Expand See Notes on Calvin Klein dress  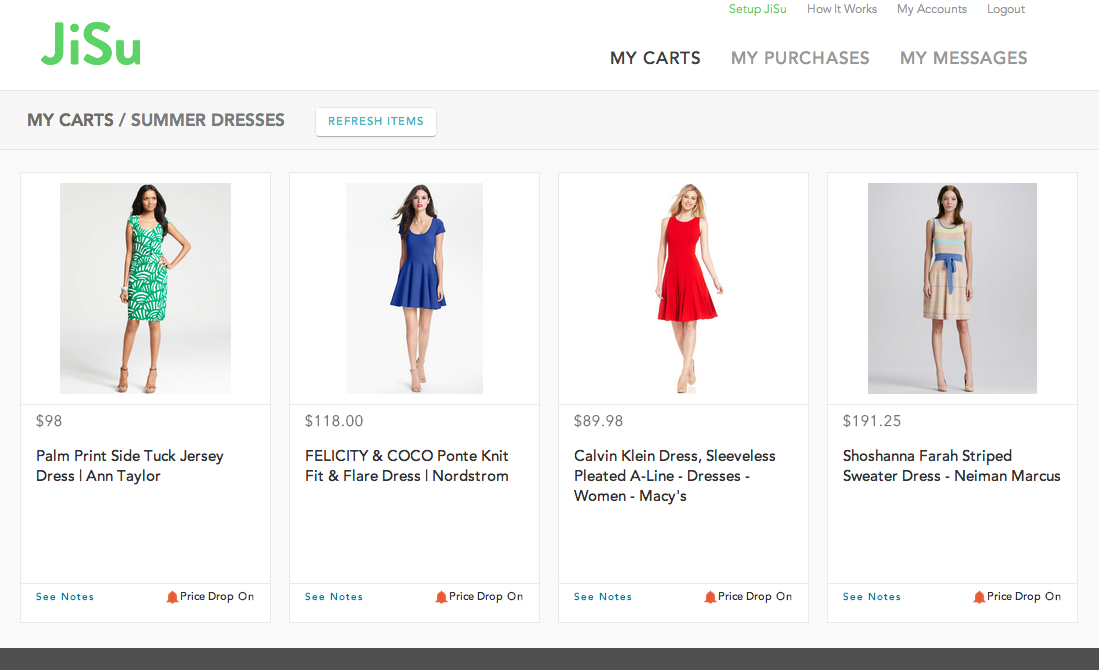pos(603,597)
